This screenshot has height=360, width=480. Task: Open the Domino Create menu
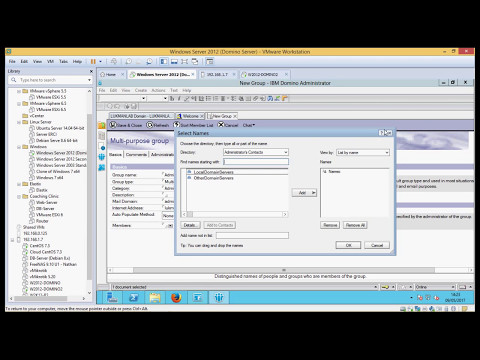pos(141,90)
